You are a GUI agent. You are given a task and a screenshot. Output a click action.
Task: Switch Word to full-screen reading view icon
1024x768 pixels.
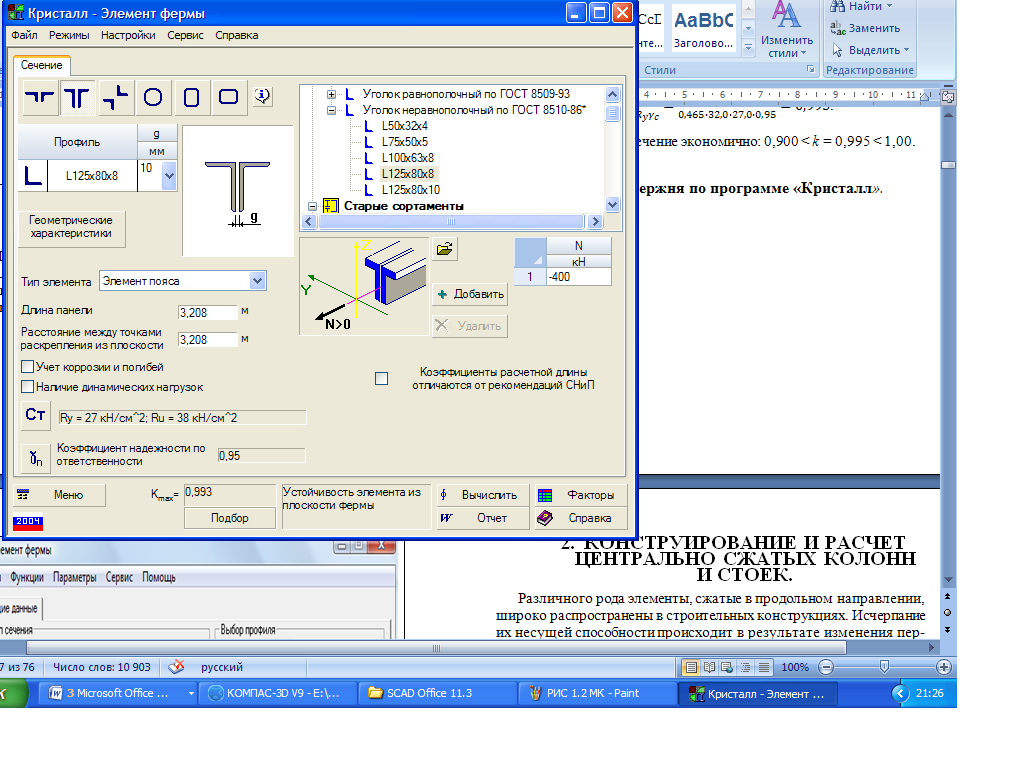tap(709, 667)
